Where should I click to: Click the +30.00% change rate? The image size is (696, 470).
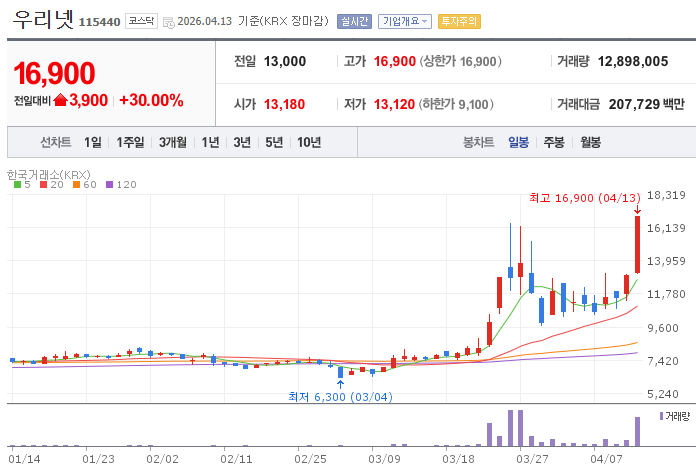pyautogui.click(x=151, y=100)
